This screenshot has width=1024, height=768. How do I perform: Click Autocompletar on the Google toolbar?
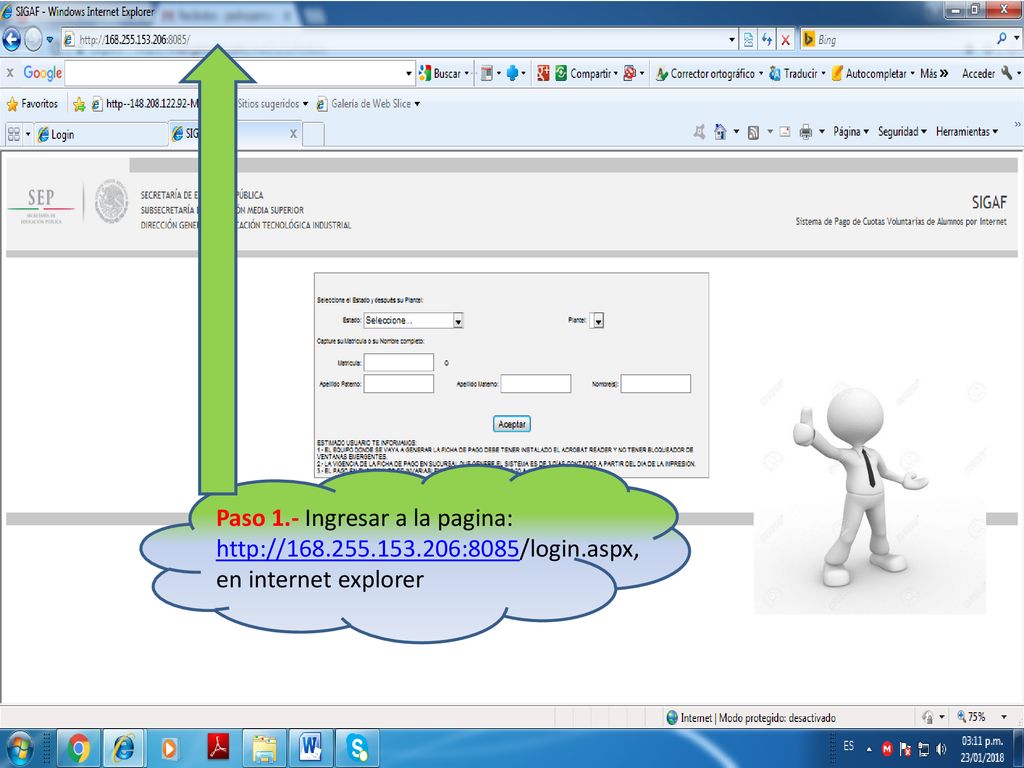pos(872,74)
